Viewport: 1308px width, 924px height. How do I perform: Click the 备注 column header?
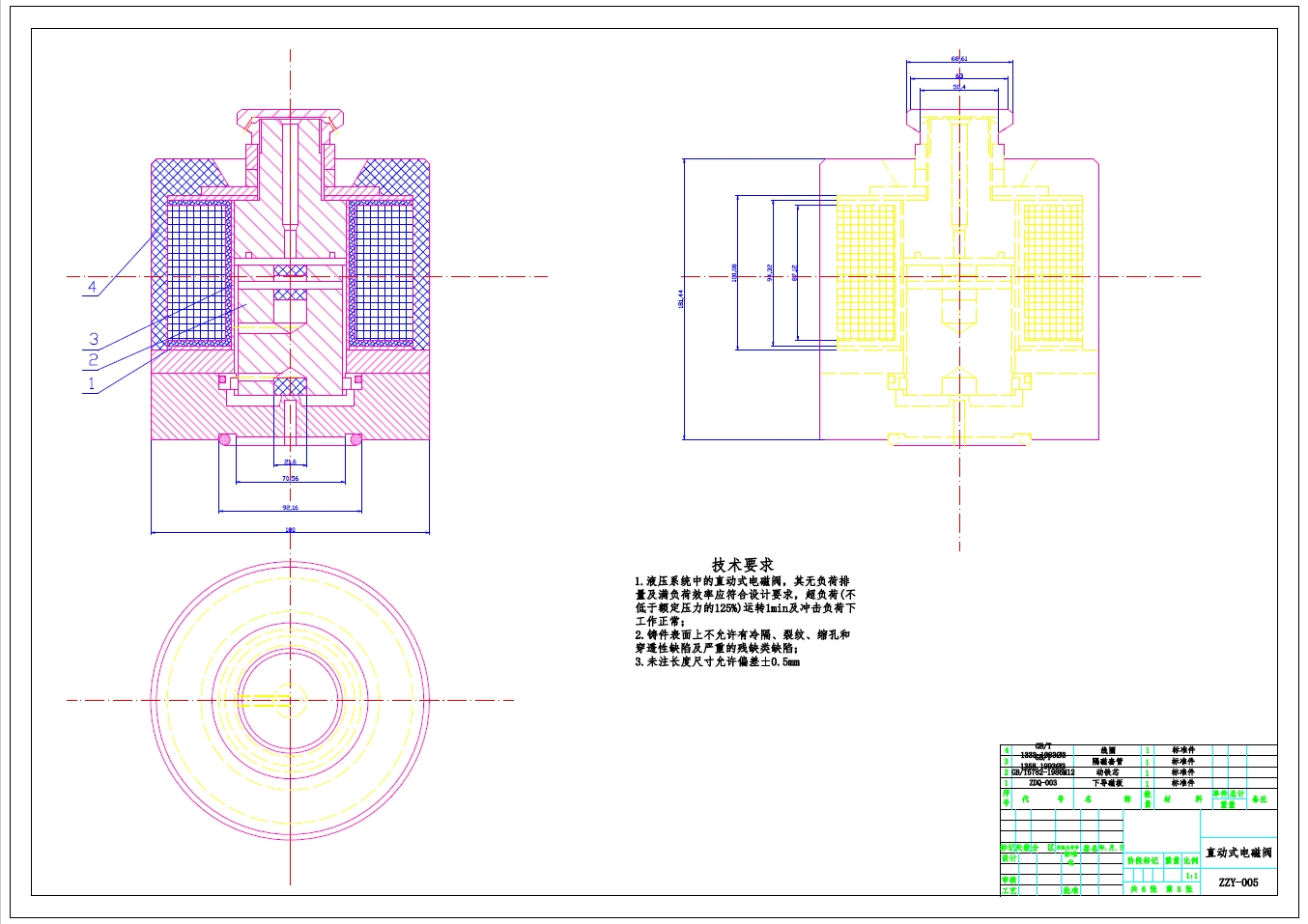click(x=1260, y=799)
